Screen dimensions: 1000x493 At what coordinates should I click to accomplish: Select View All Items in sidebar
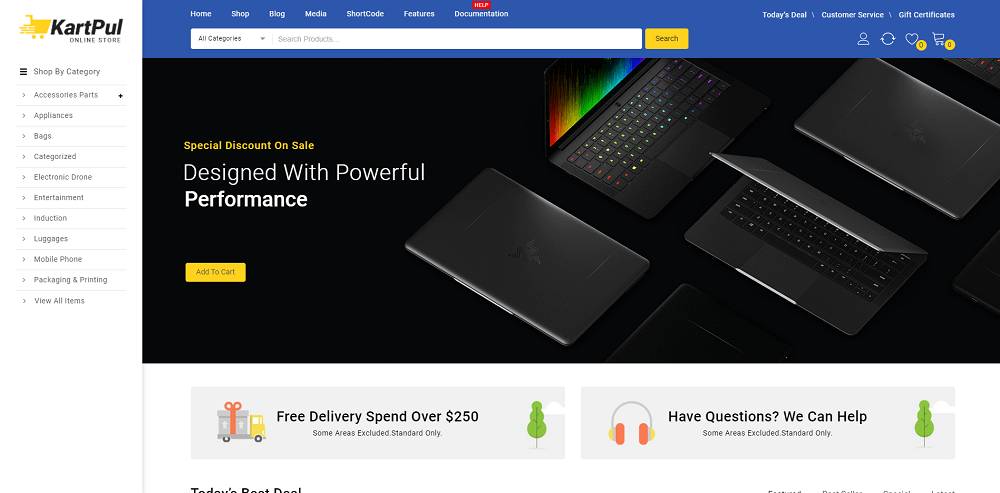59,301
